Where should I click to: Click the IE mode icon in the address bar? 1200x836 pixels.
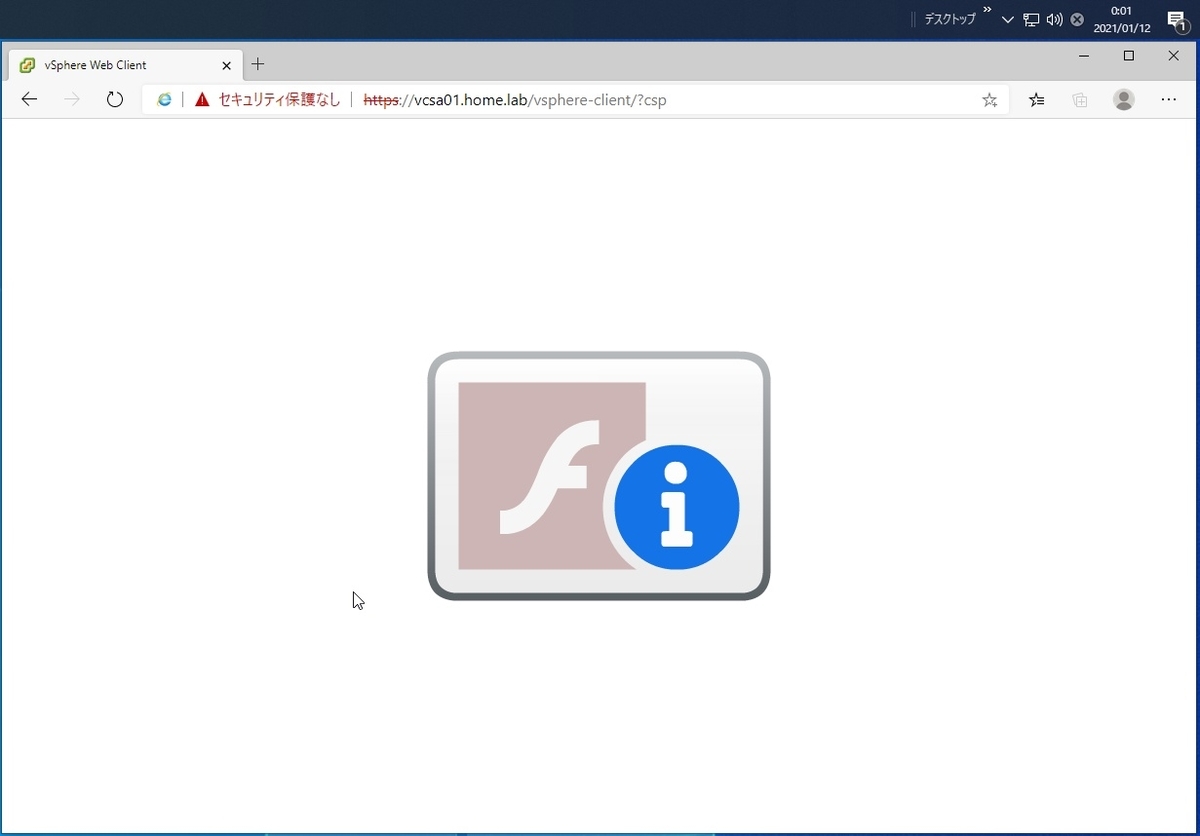(164, 99)
